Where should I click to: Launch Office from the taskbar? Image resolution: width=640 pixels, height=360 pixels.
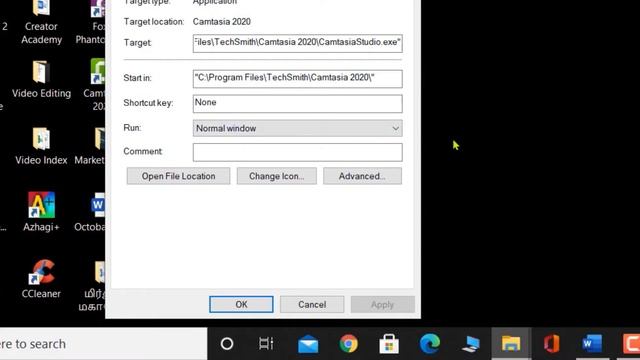551,344
